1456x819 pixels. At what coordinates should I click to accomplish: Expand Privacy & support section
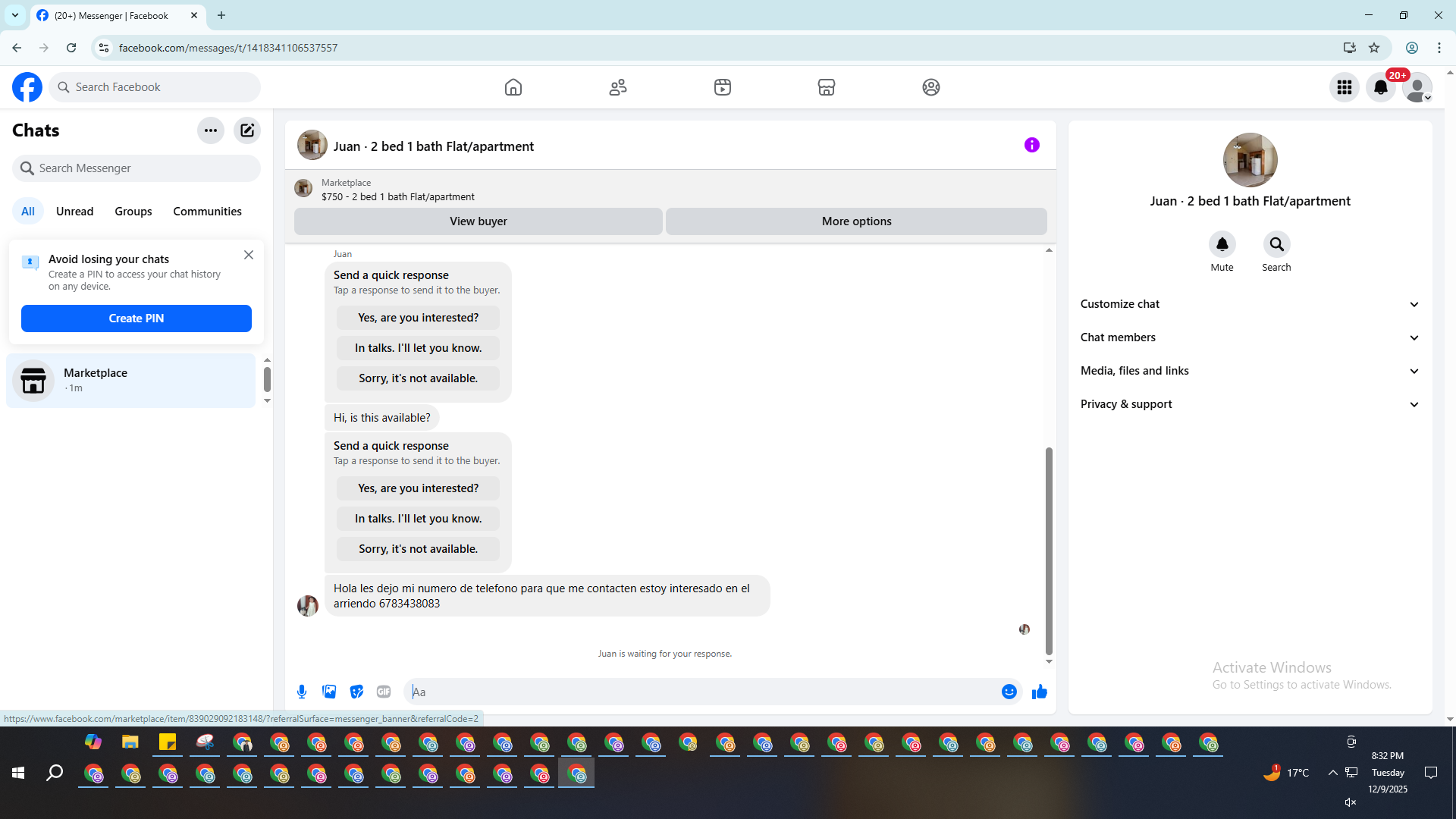click(x=1249, y=404)
